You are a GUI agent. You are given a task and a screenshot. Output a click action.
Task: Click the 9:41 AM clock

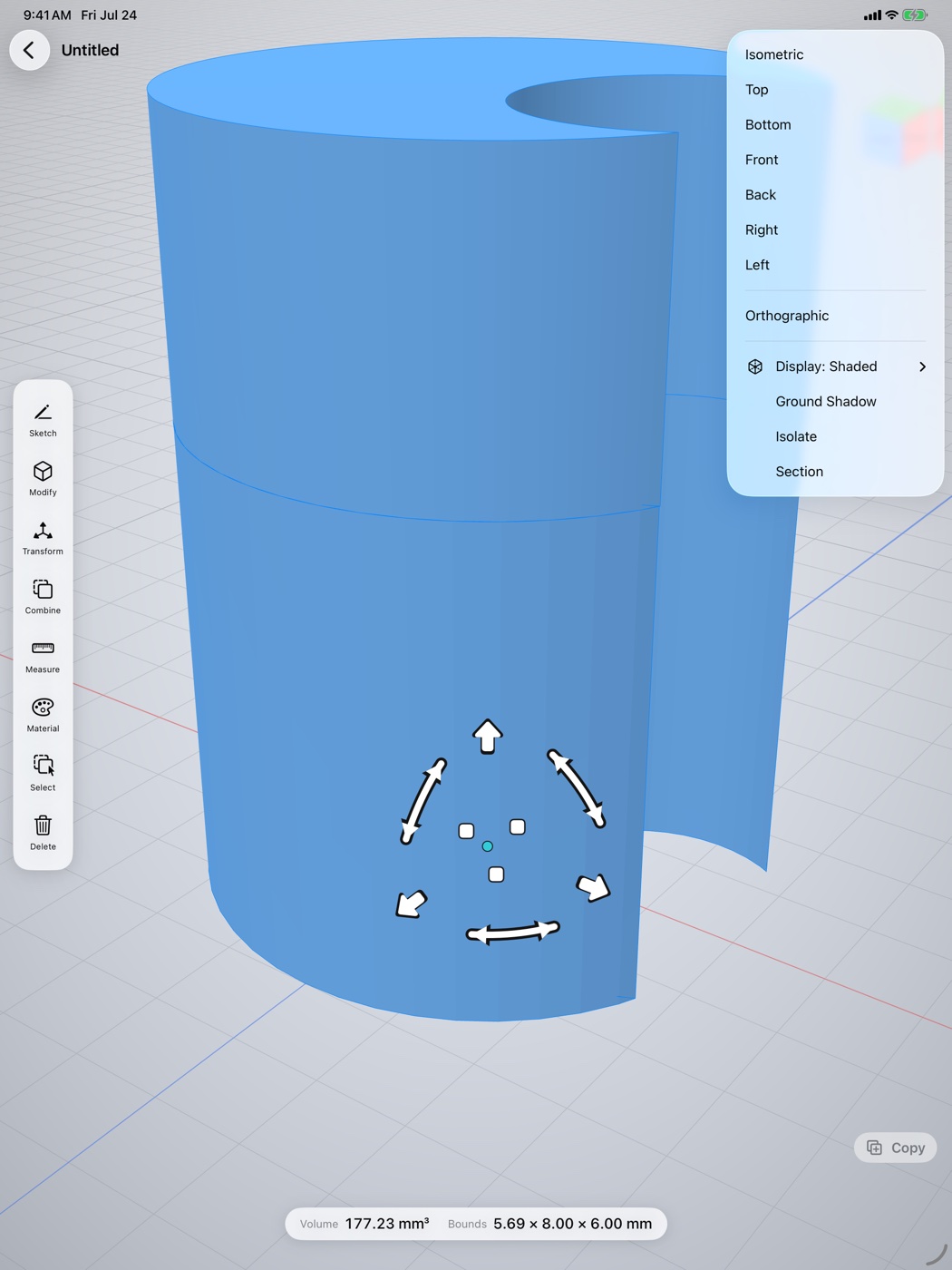point(47,15)
